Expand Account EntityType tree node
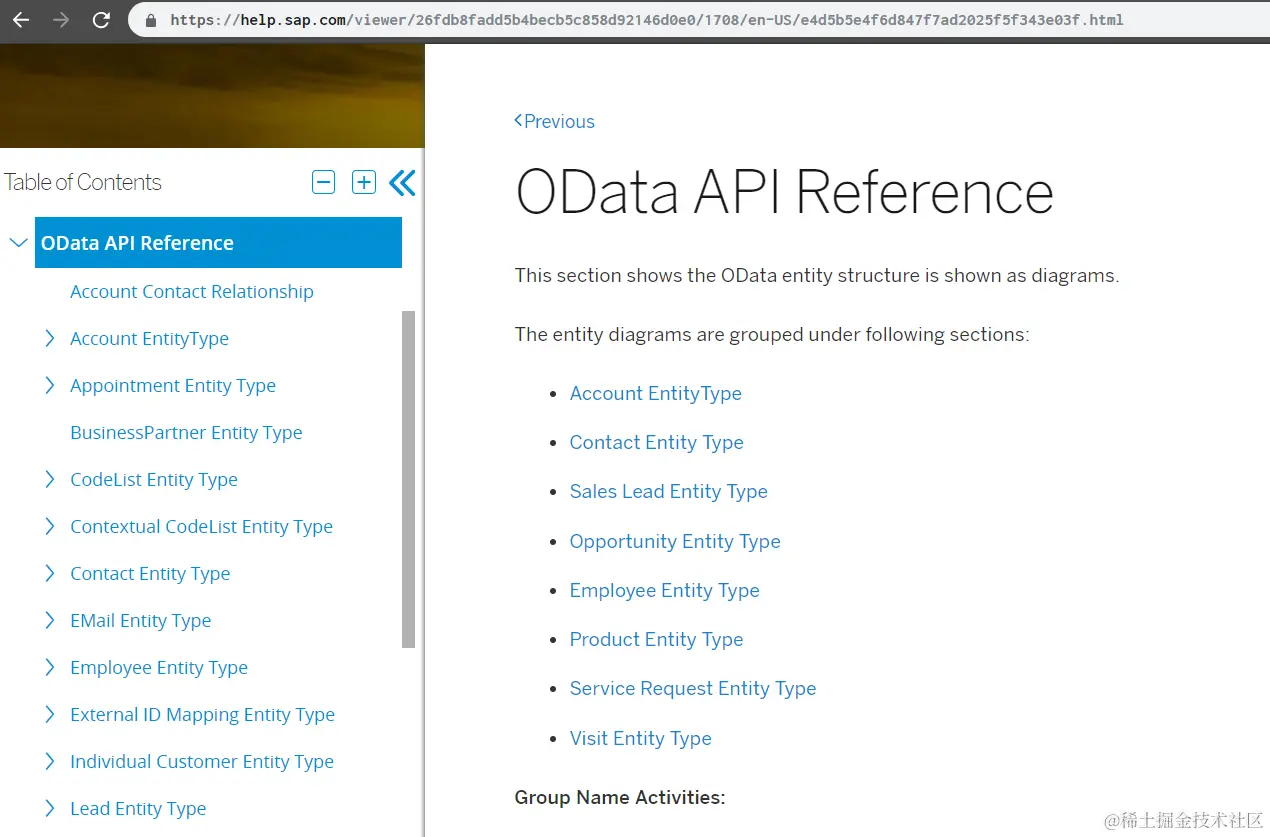The height and width of the screenshot is (837, 1270). tap(50, 339)
